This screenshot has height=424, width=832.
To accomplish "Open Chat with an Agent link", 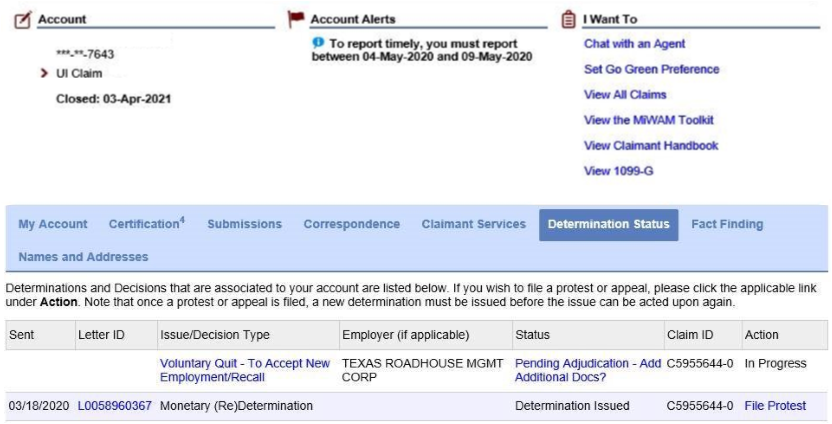I will pyautogui.click(x=634, y=44).
